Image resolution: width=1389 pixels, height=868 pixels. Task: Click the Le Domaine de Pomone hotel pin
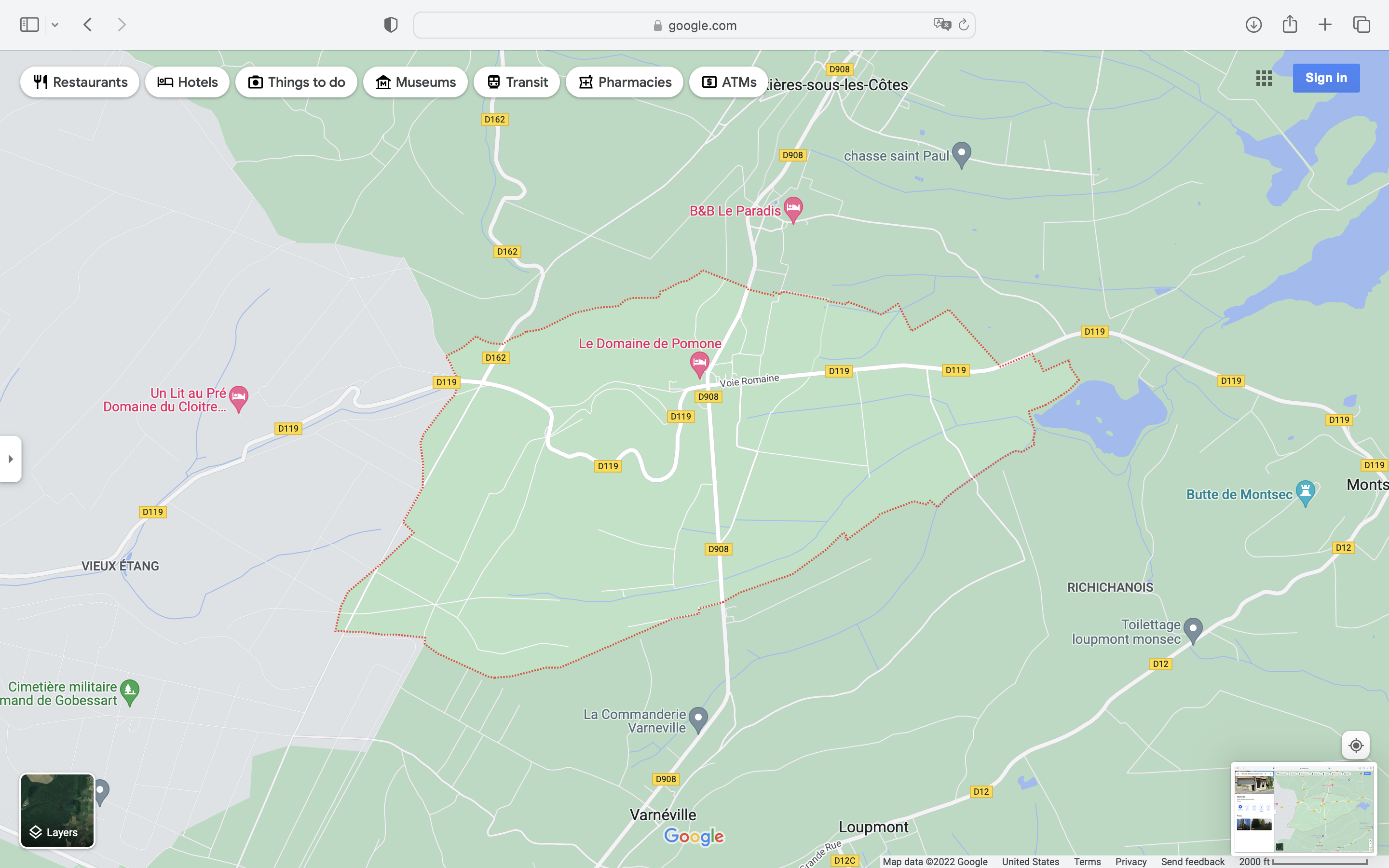(x=699, y=363)
